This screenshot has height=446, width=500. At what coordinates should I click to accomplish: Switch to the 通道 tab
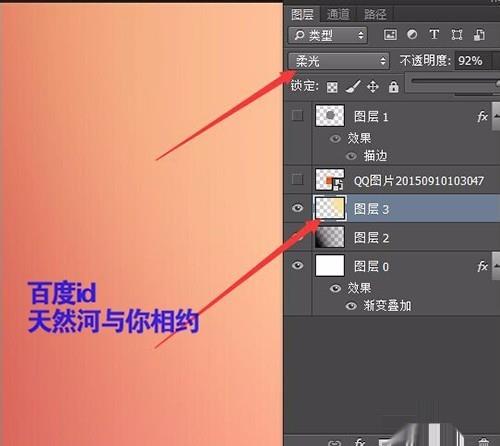[338, 14]
